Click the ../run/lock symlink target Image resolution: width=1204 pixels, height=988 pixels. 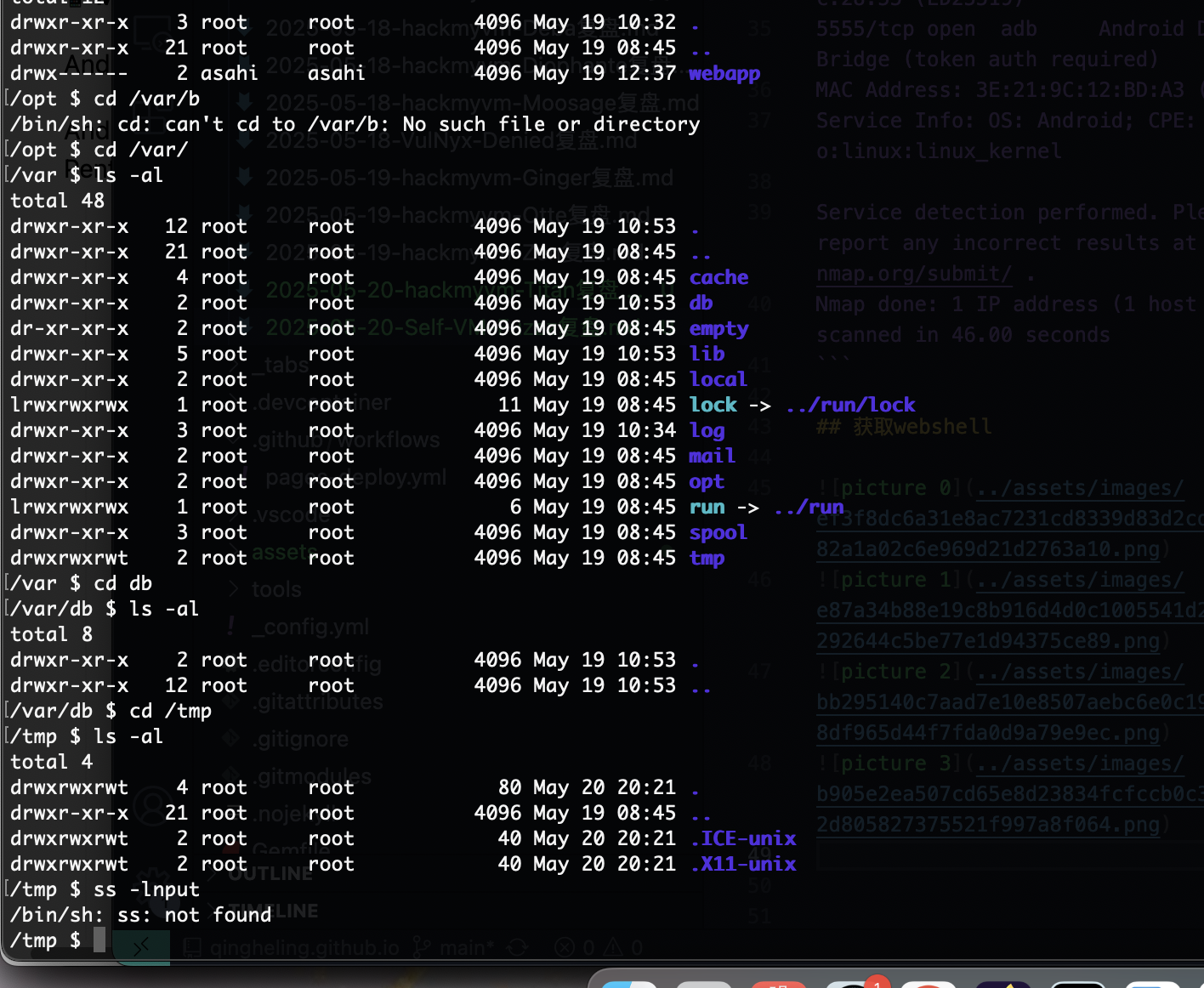[x=850, y=405]
